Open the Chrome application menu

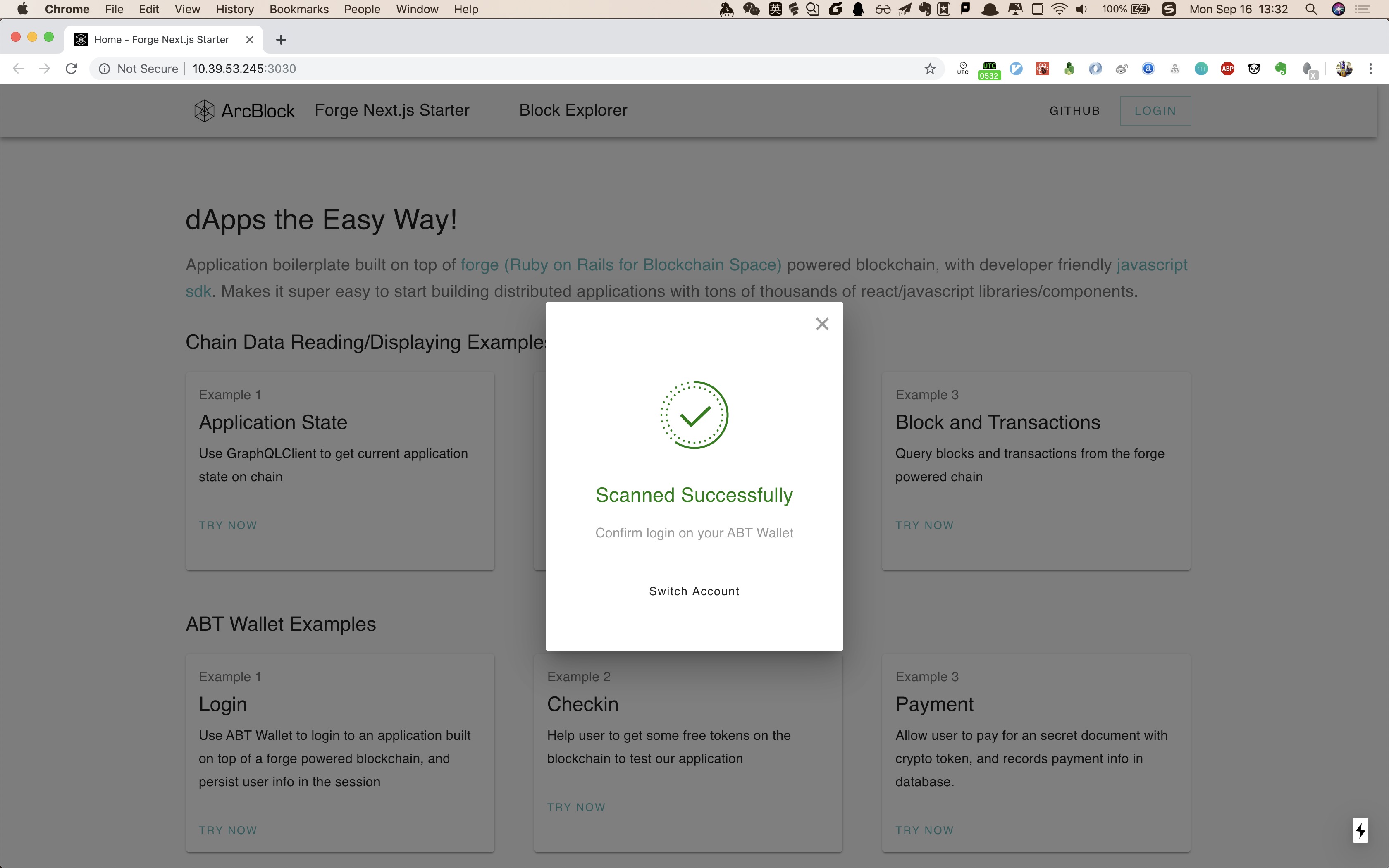pyautogui.click(x=67, y=9)
